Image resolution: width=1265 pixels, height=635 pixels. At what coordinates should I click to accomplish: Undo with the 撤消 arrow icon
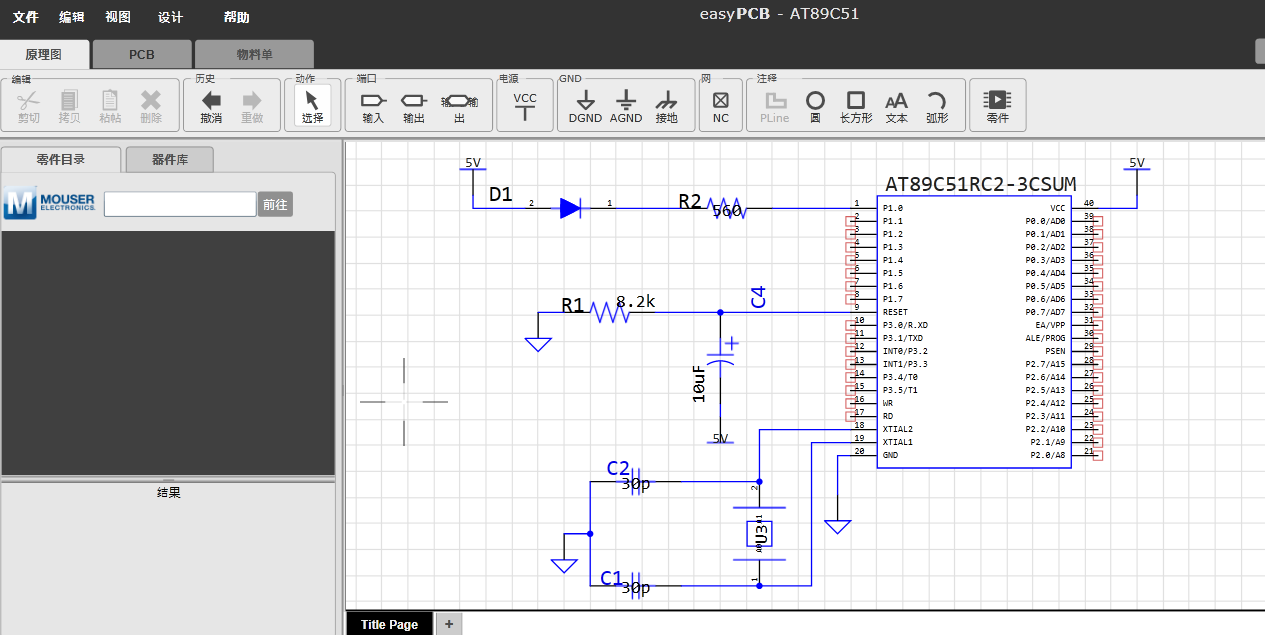211,100
